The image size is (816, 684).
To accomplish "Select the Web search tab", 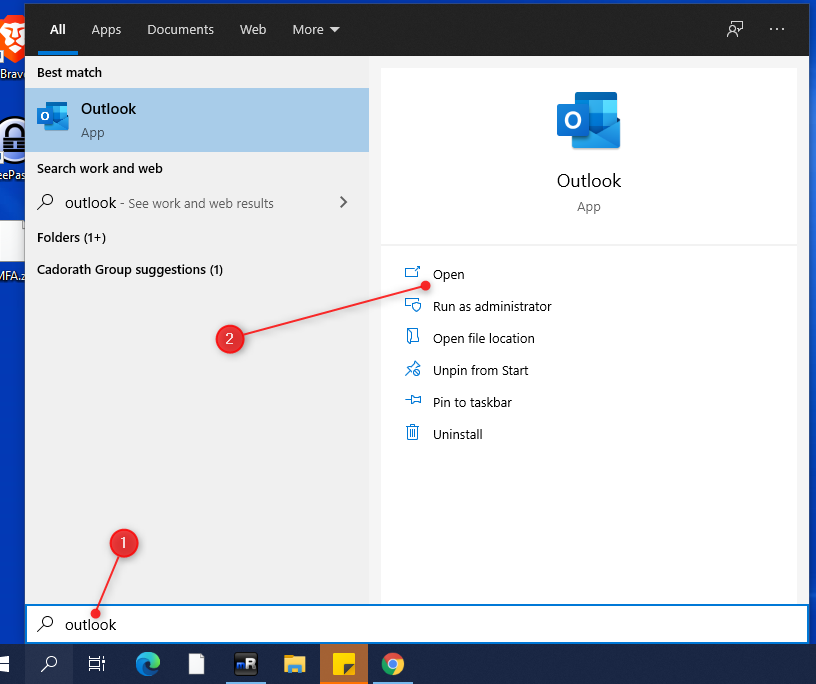I will (253, 30).
